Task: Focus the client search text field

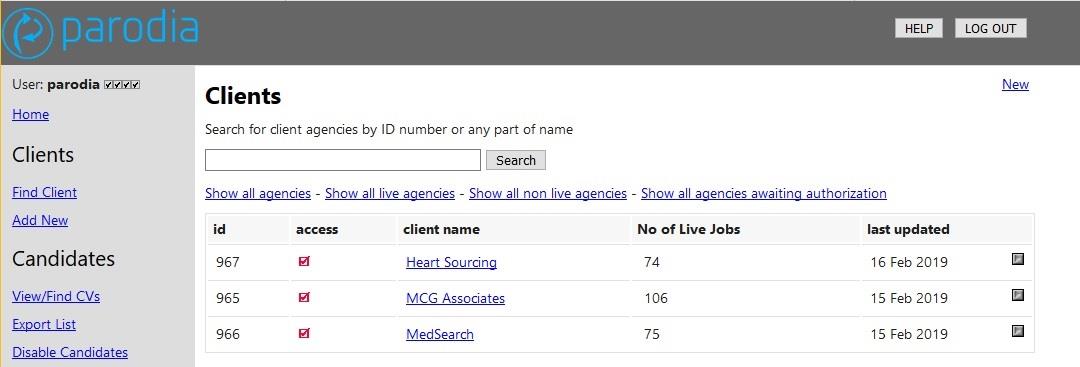Action: point(342,160)
